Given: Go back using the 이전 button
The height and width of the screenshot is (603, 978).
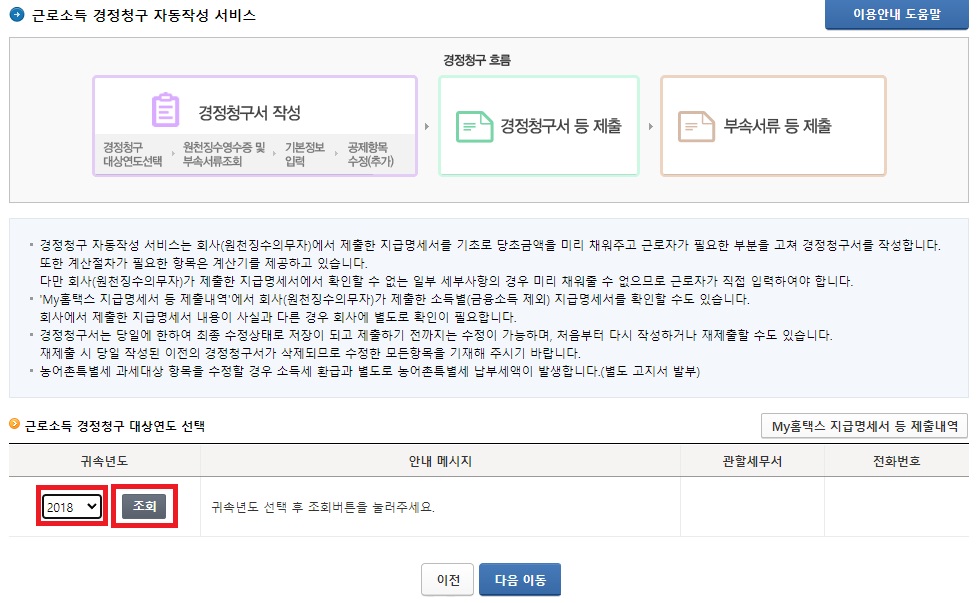Looking at the screenshot, I should pos(446,578).
